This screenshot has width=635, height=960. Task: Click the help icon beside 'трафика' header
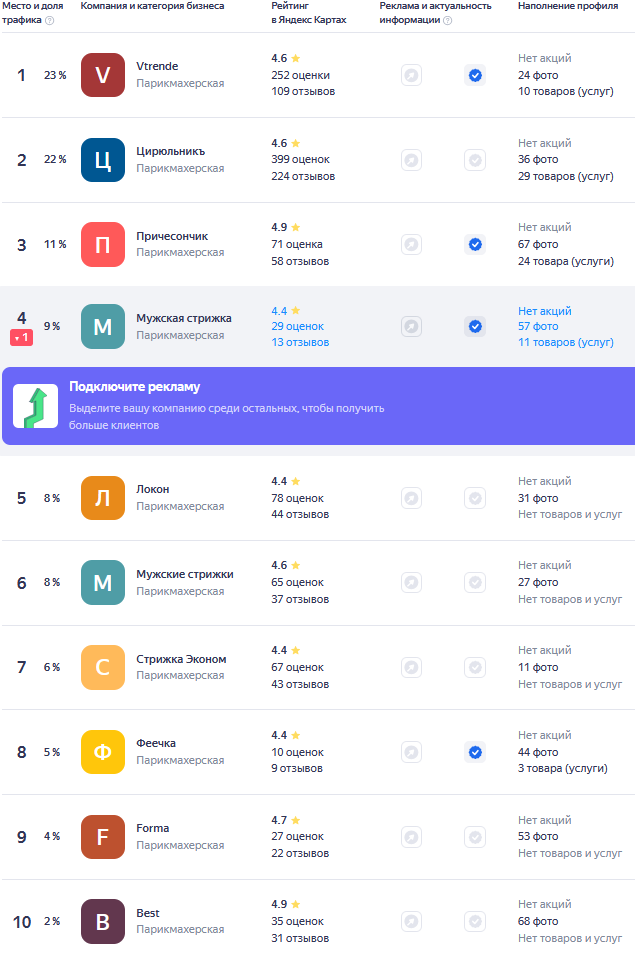(x=50, y=20)
